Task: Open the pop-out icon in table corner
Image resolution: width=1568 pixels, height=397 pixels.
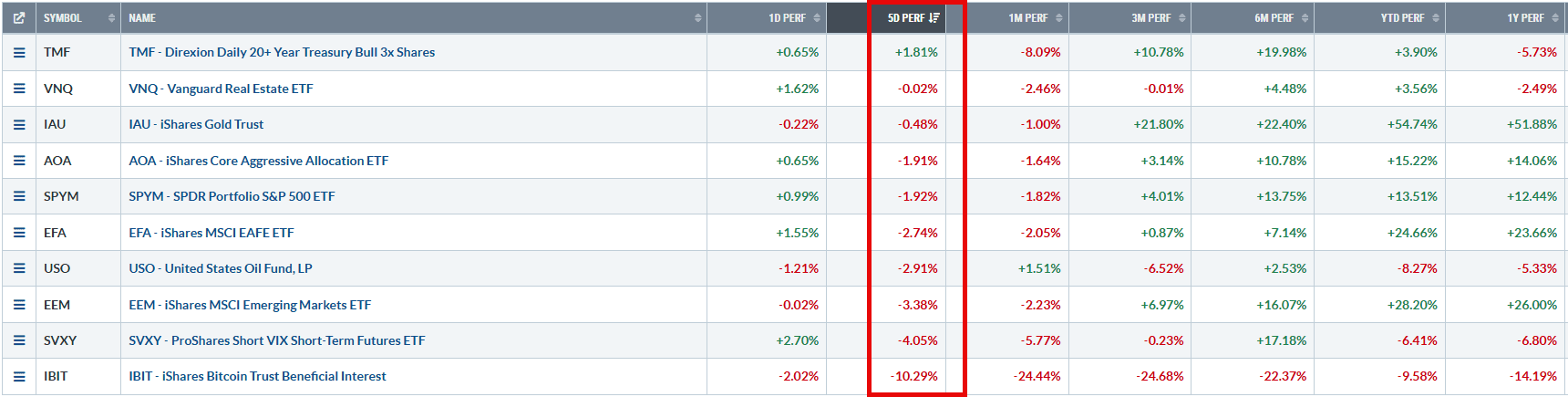Action: click(19, 18)
